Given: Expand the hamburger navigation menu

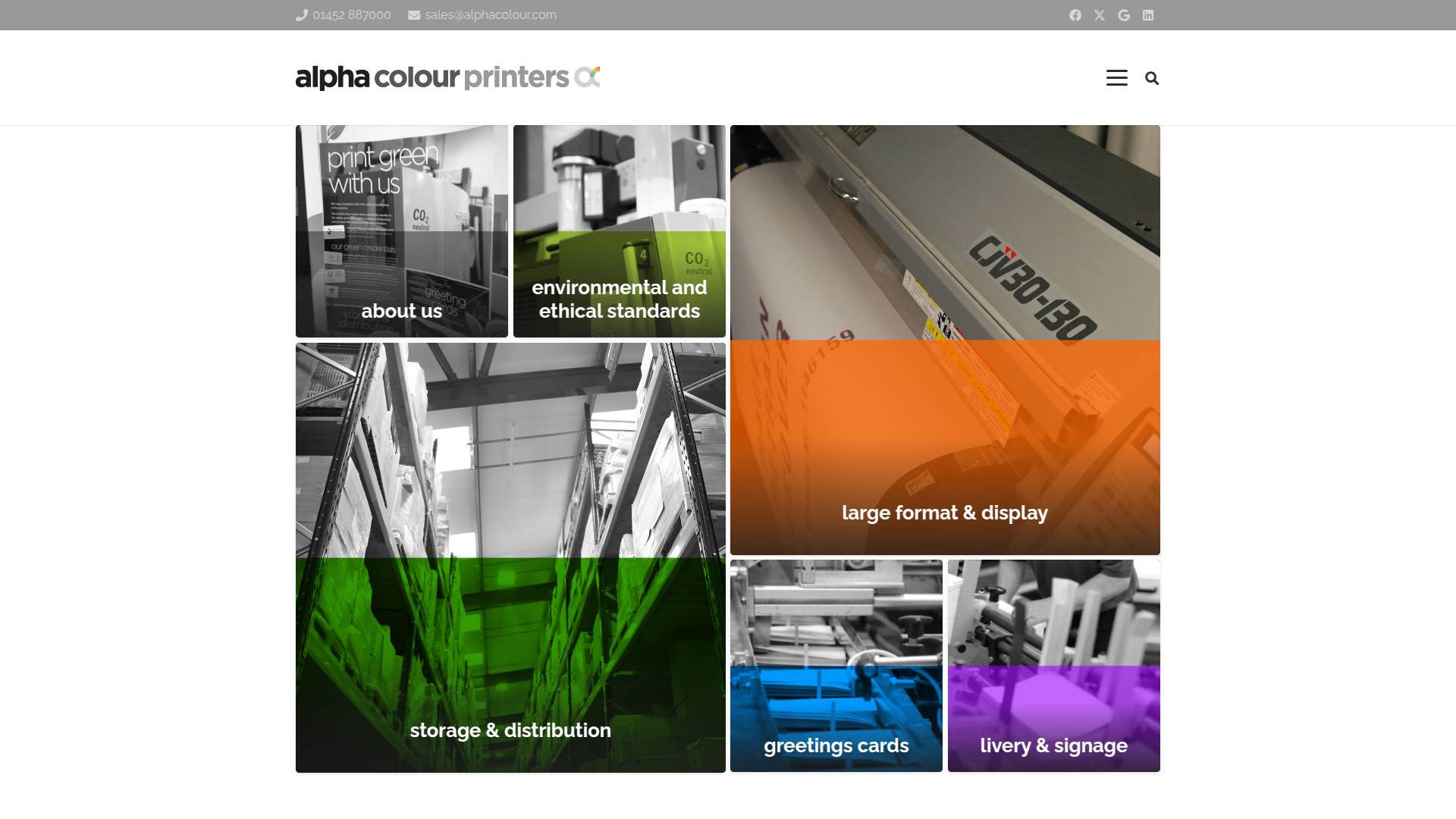Looking at the screenshot, I should (1117, 78).
